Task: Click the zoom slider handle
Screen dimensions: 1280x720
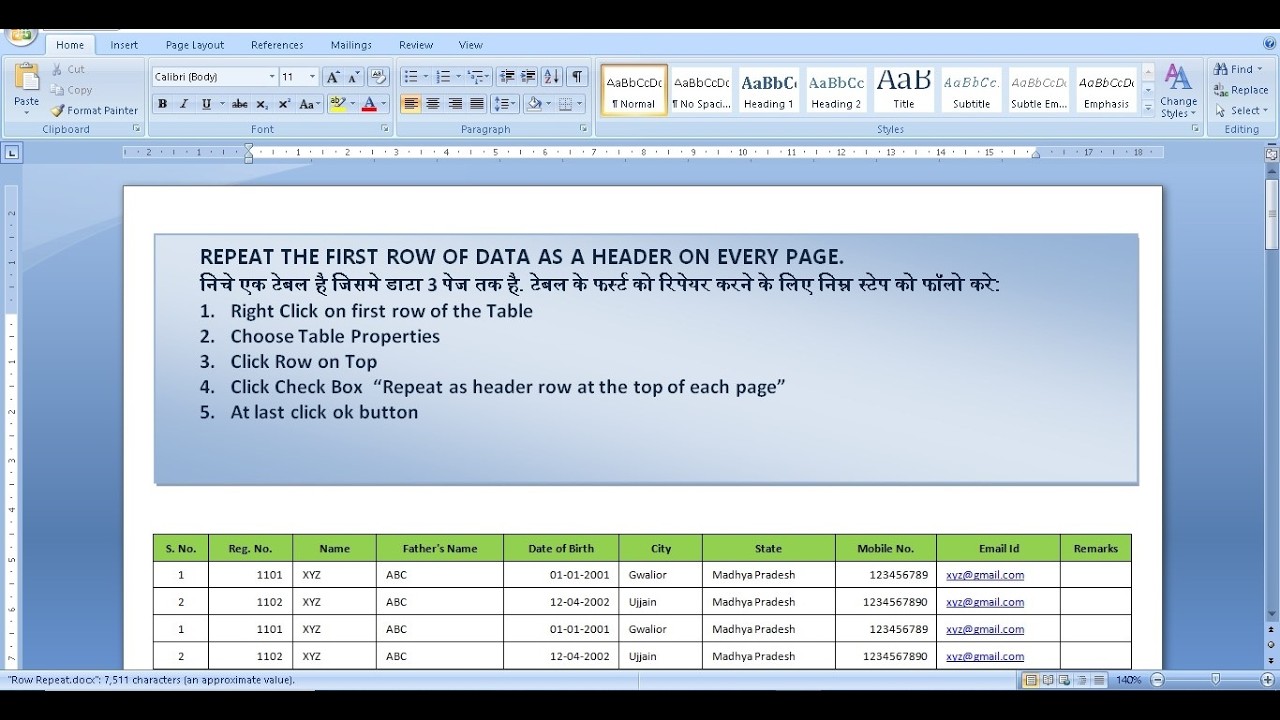Action: 1216,680
